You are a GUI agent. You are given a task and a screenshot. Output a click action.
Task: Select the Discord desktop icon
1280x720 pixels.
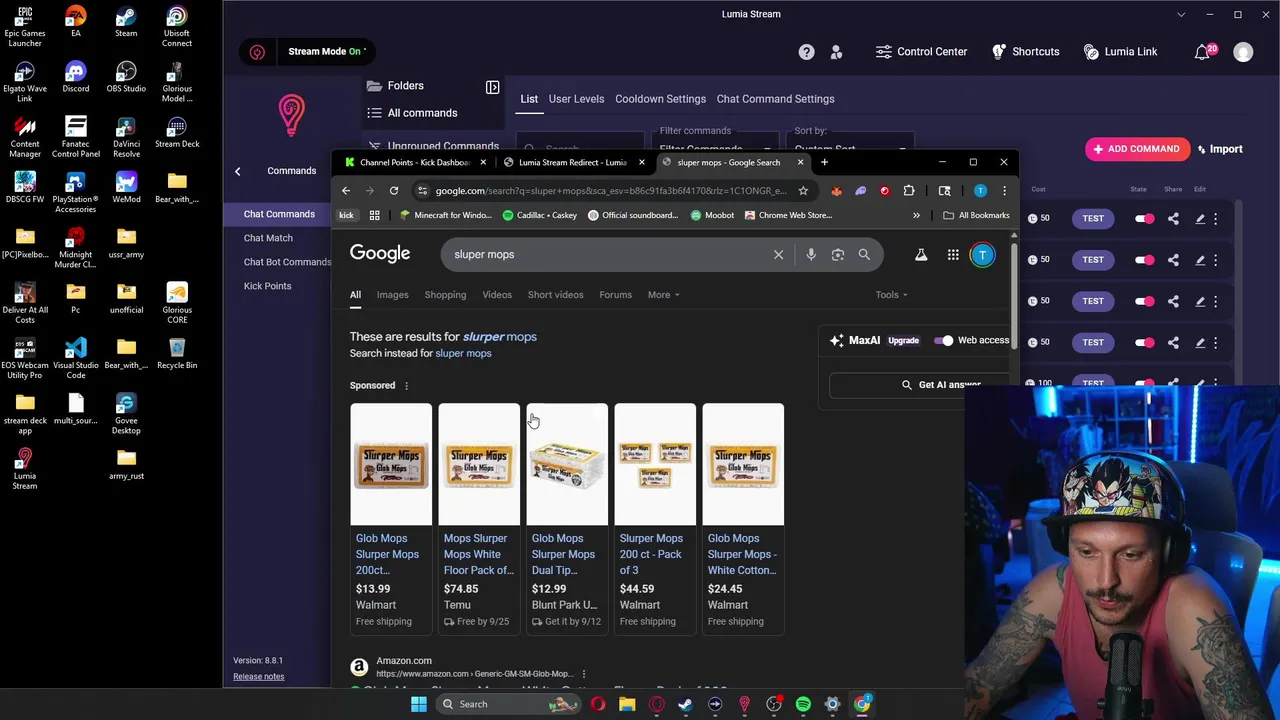coord(76,77)
